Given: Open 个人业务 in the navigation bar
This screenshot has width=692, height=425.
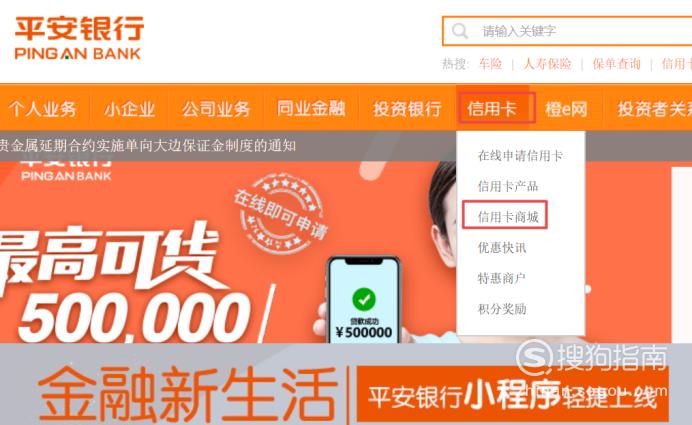Looking at the screenshot, I should click(42, 109).
